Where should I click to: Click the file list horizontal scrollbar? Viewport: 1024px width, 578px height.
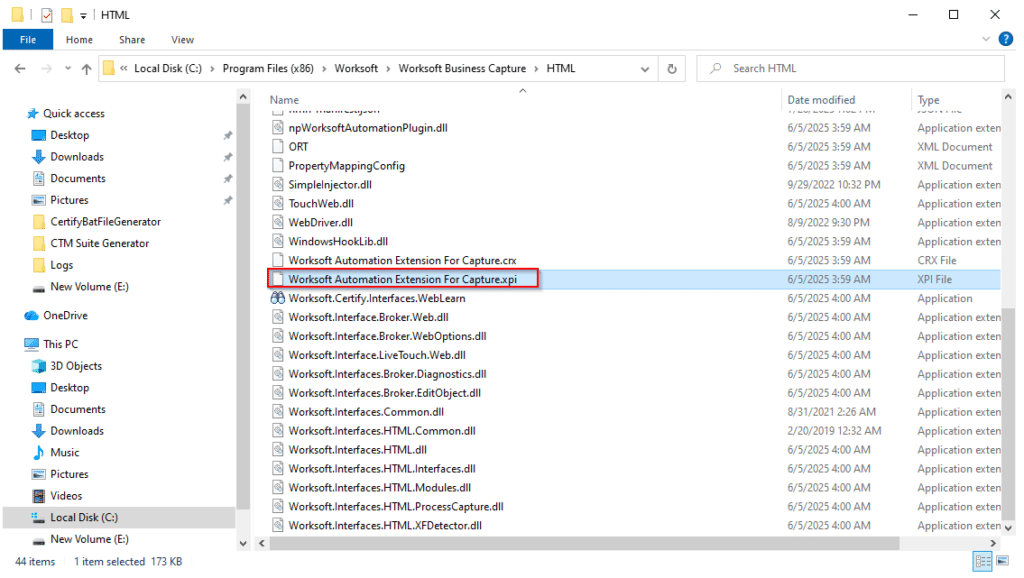tap(584, 543)
